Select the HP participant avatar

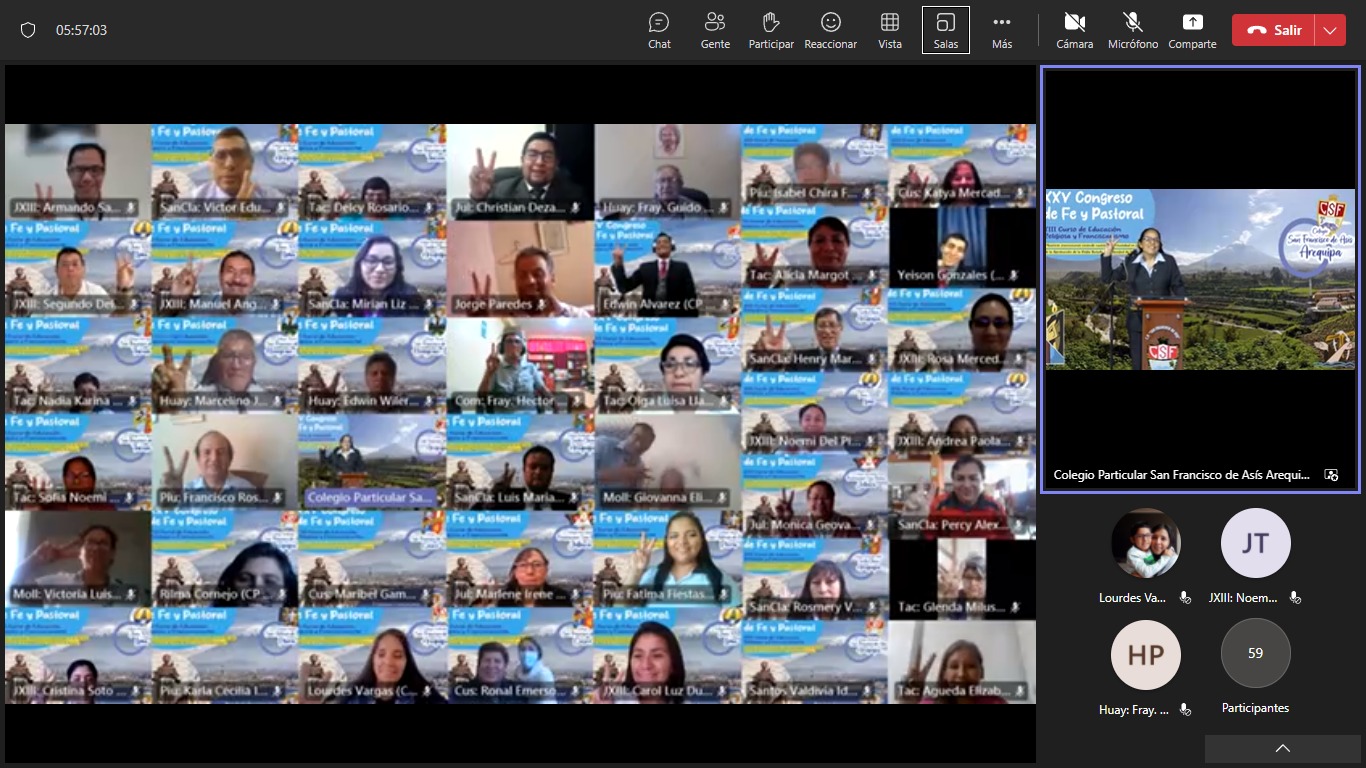tap(1145, 655)
